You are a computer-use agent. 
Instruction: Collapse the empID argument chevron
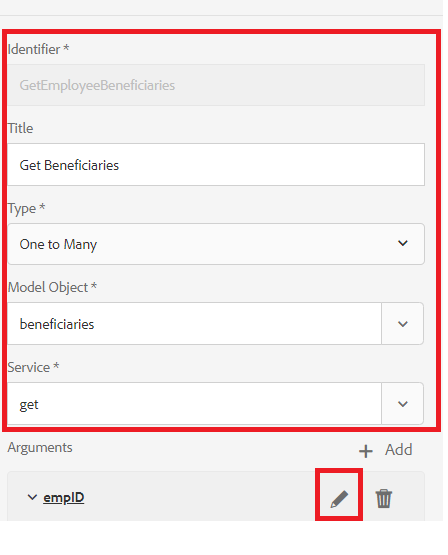tap(32, 497)
